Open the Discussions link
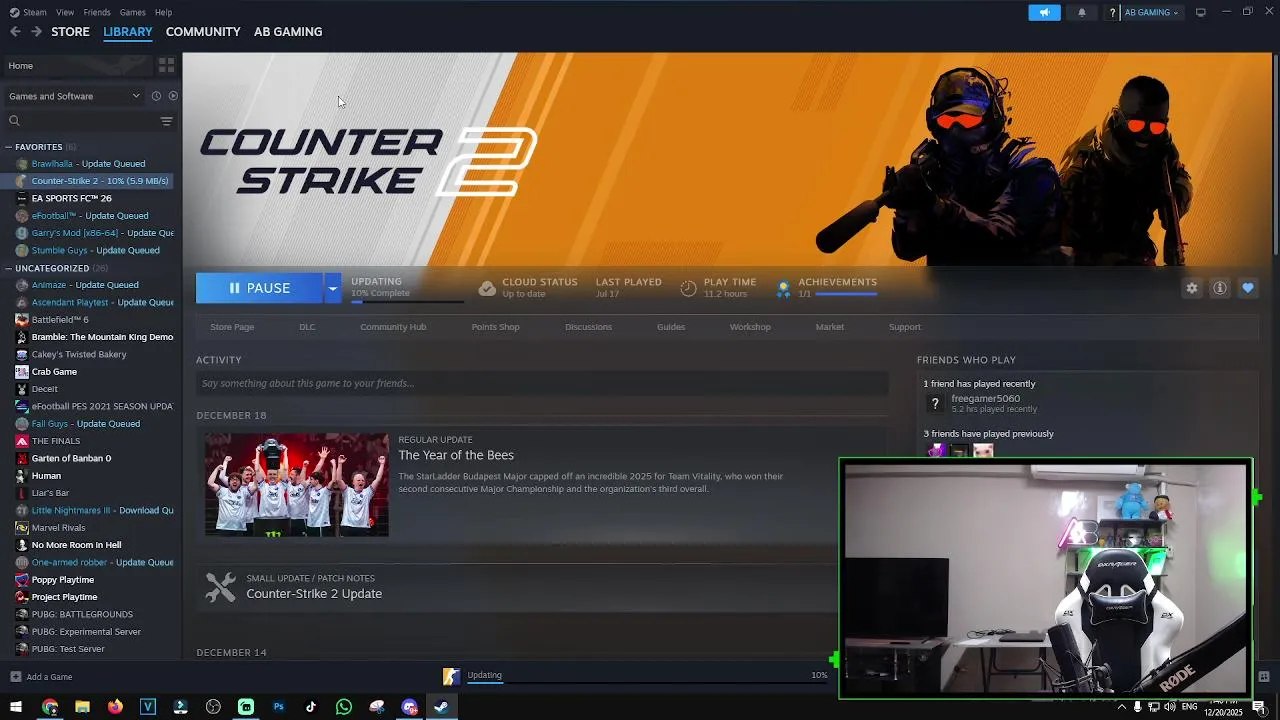The height and width of the screenshot is (720, 1280). tap(588, 327)
